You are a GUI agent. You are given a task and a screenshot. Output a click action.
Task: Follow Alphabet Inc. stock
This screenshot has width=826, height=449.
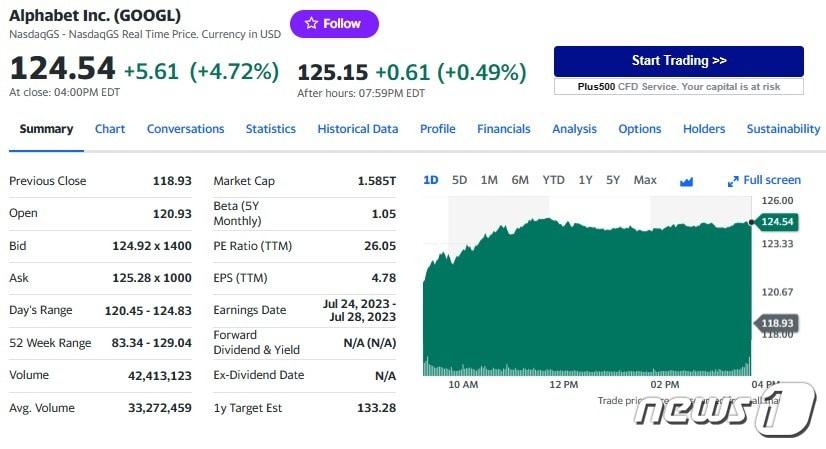pyautogui.click(x=334, y=24)
